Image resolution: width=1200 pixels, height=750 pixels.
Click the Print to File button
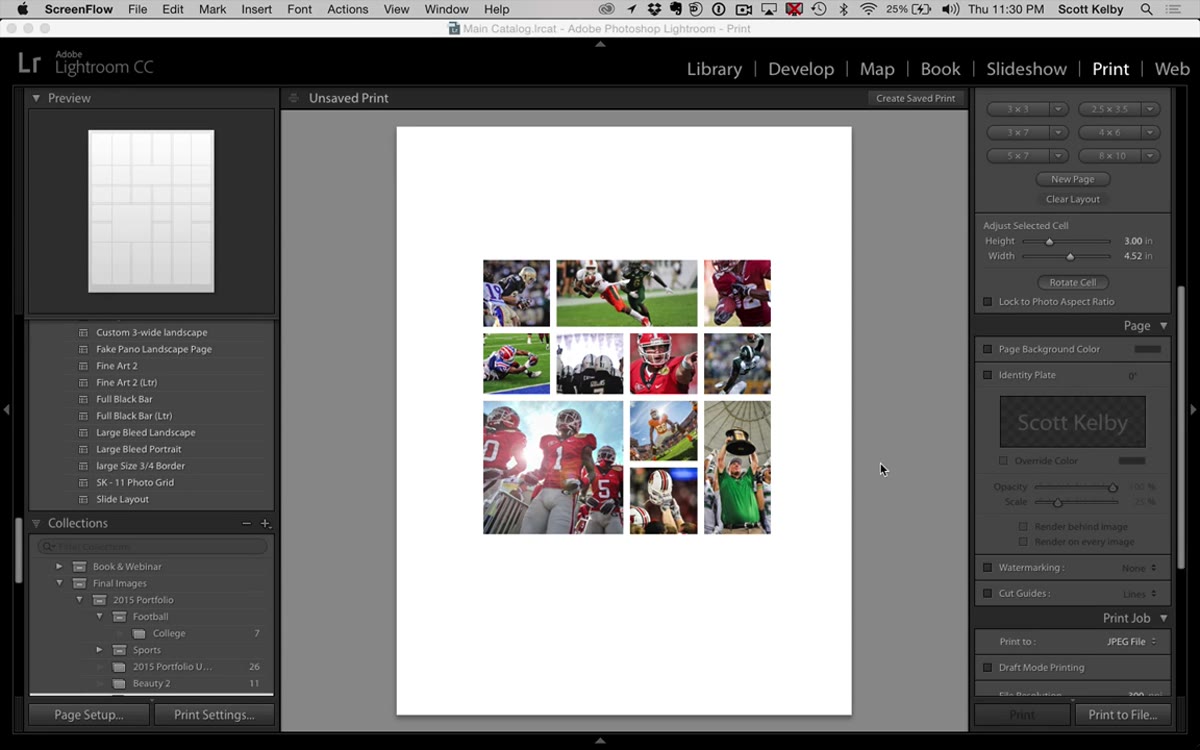point(1122,715)
